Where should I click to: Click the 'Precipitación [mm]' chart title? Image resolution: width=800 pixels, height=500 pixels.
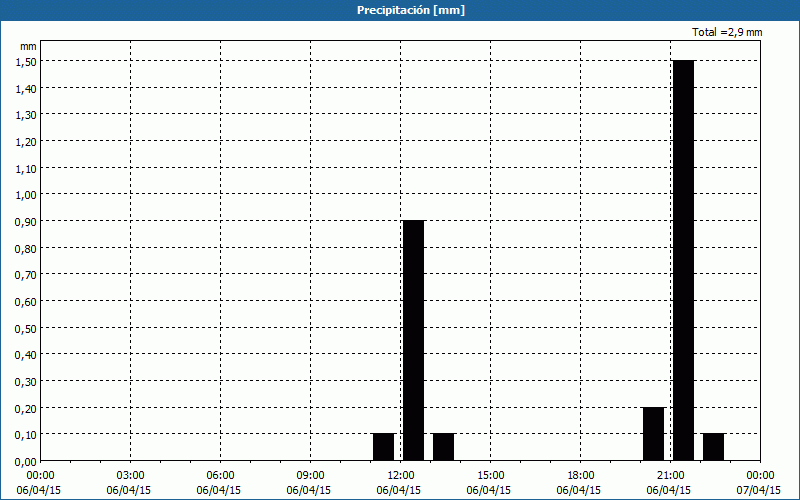coord(411,10)
